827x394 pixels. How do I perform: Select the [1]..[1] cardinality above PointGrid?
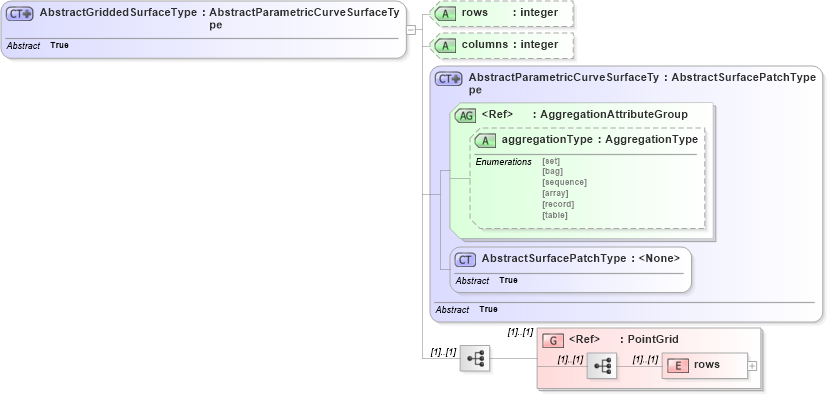[521, 332]
